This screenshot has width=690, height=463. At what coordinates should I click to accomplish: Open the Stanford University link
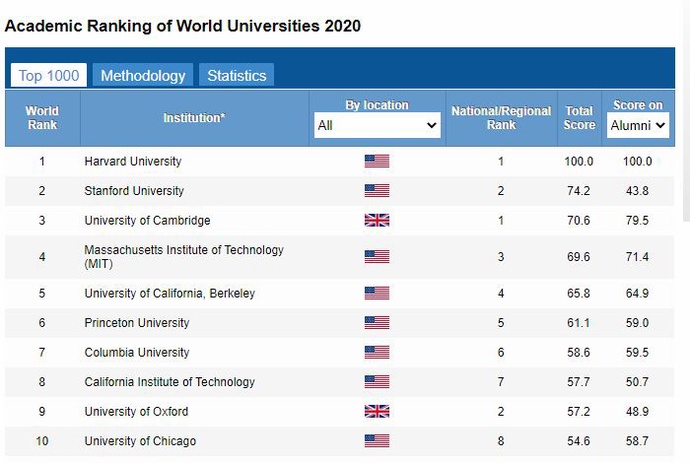134,191
